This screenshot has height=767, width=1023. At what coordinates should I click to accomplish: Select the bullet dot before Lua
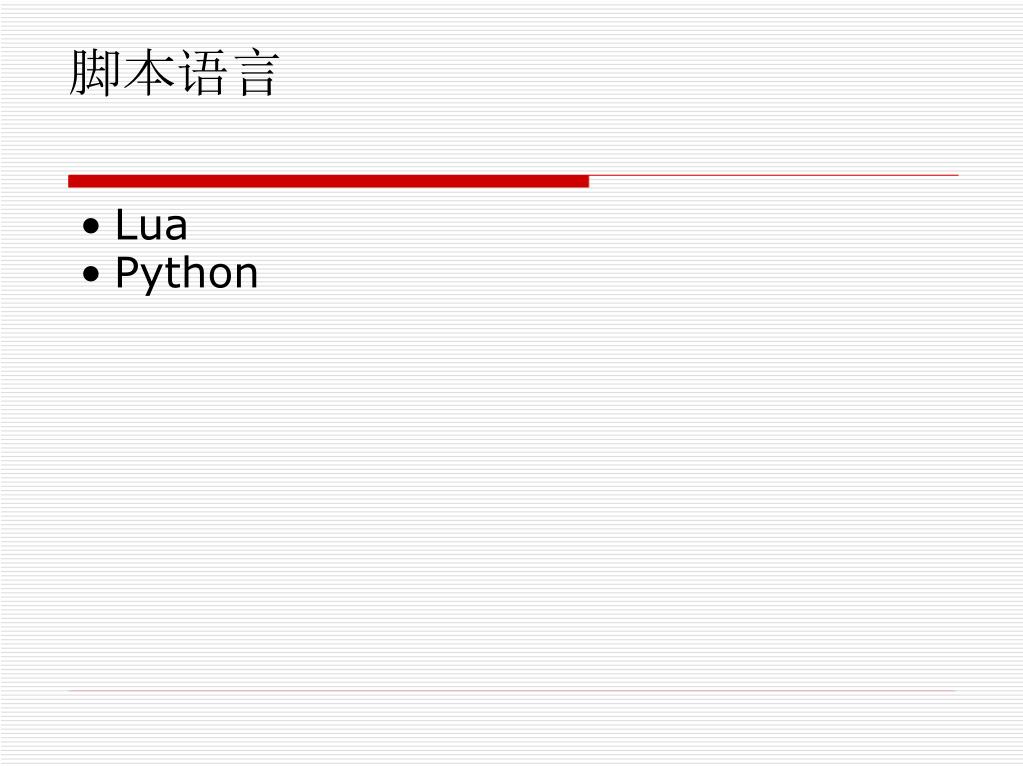(x=91, y=226)
